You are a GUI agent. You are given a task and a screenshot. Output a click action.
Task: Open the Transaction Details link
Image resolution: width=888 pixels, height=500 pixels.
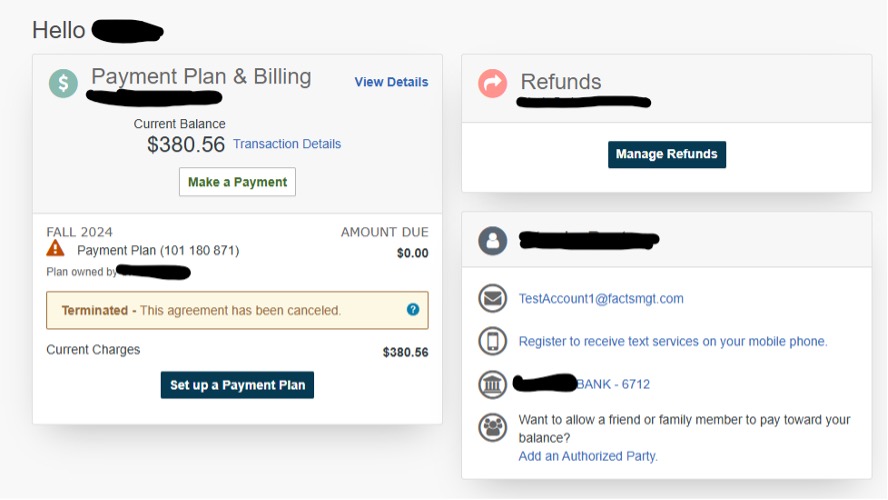pos(287,144)
